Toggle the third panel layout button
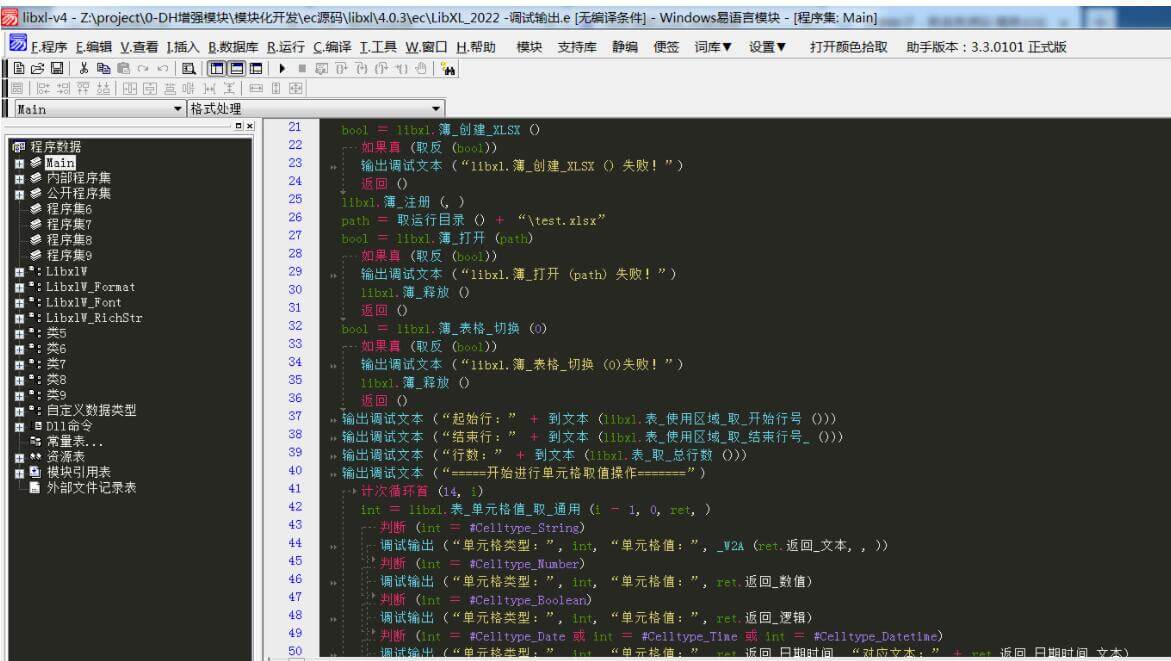This screenshot has height=661, width=1171. pyautogui.click(x=257, y=68)
